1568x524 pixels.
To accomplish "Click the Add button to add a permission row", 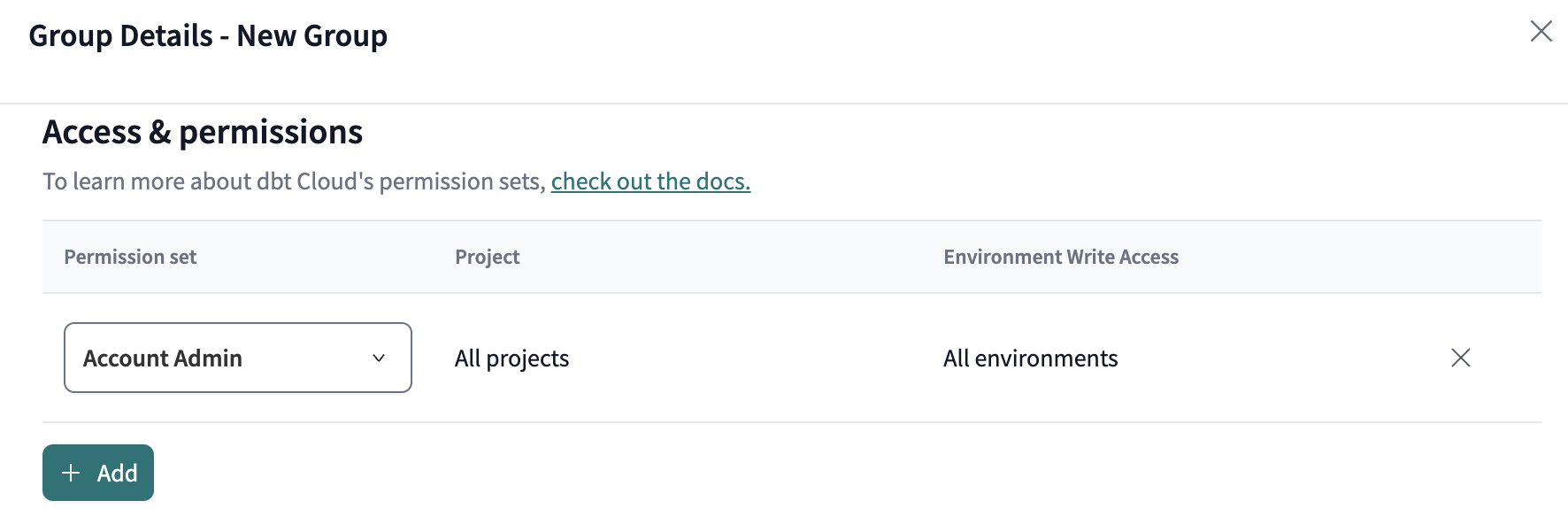I will (x=97, y=473).
